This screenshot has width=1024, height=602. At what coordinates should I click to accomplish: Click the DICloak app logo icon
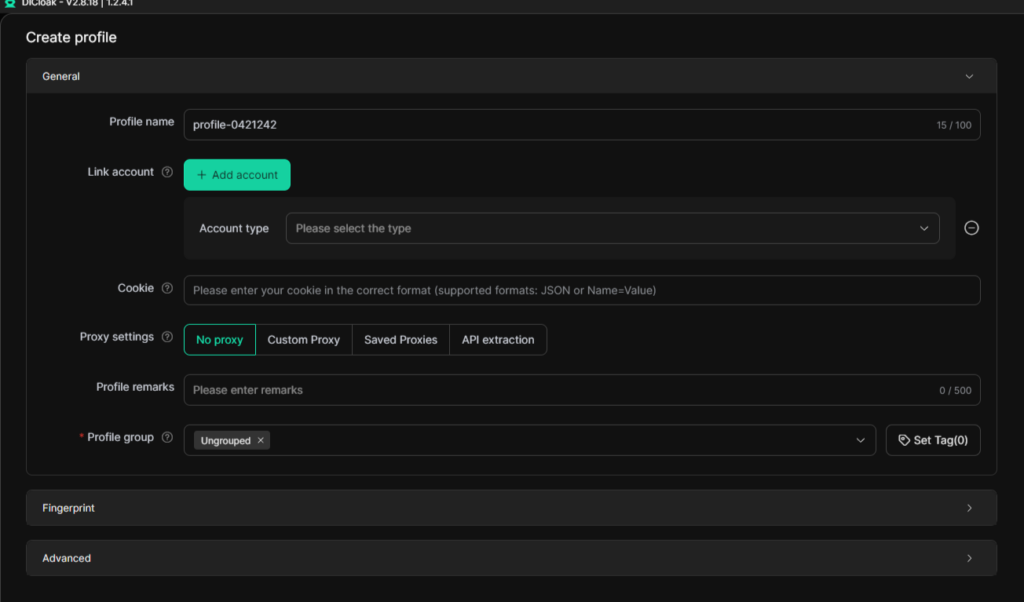[x=9, y=4]
